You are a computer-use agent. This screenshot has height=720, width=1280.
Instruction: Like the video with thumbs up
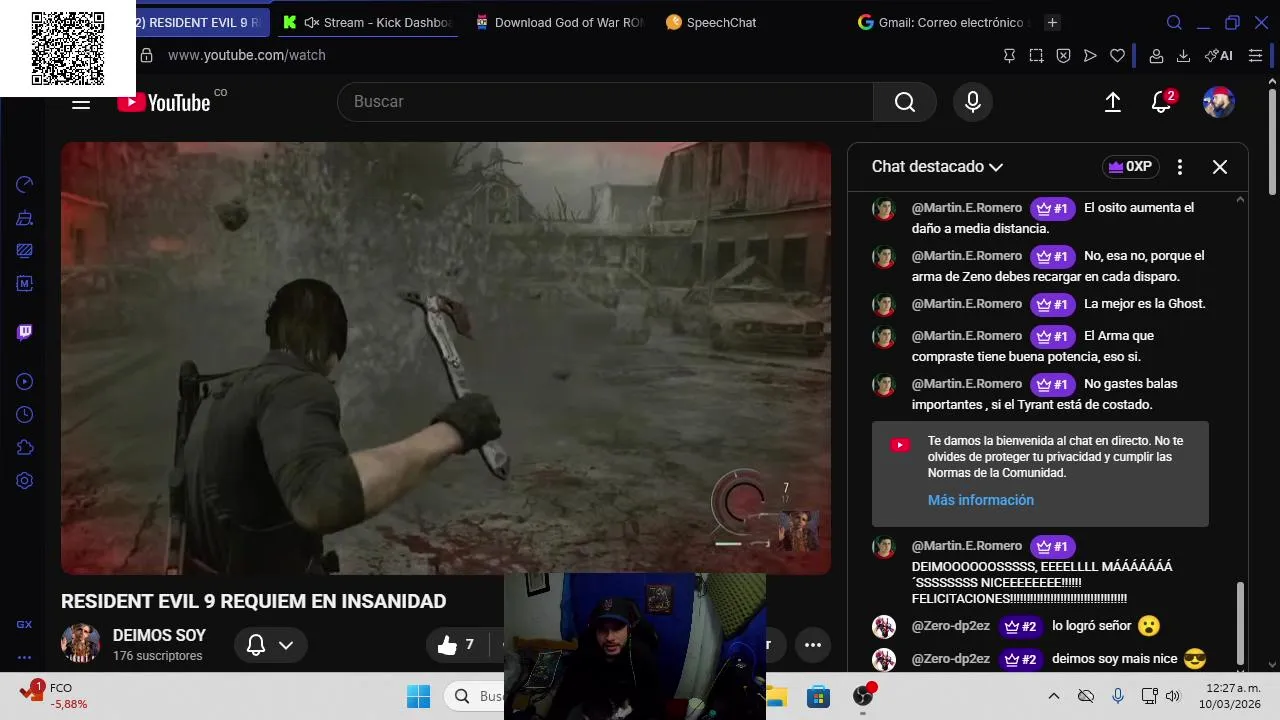(x=456, y=645)
